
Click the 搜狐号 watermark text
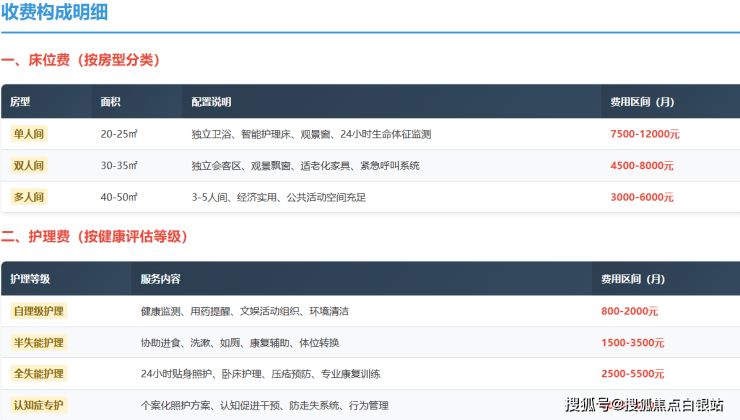click(x=591, y=405)
